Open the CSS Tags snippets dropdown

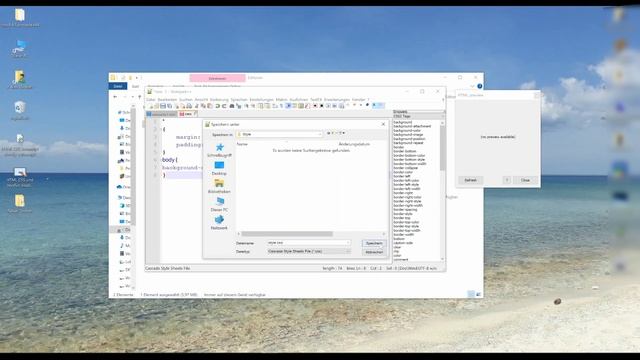pos(418,116)
